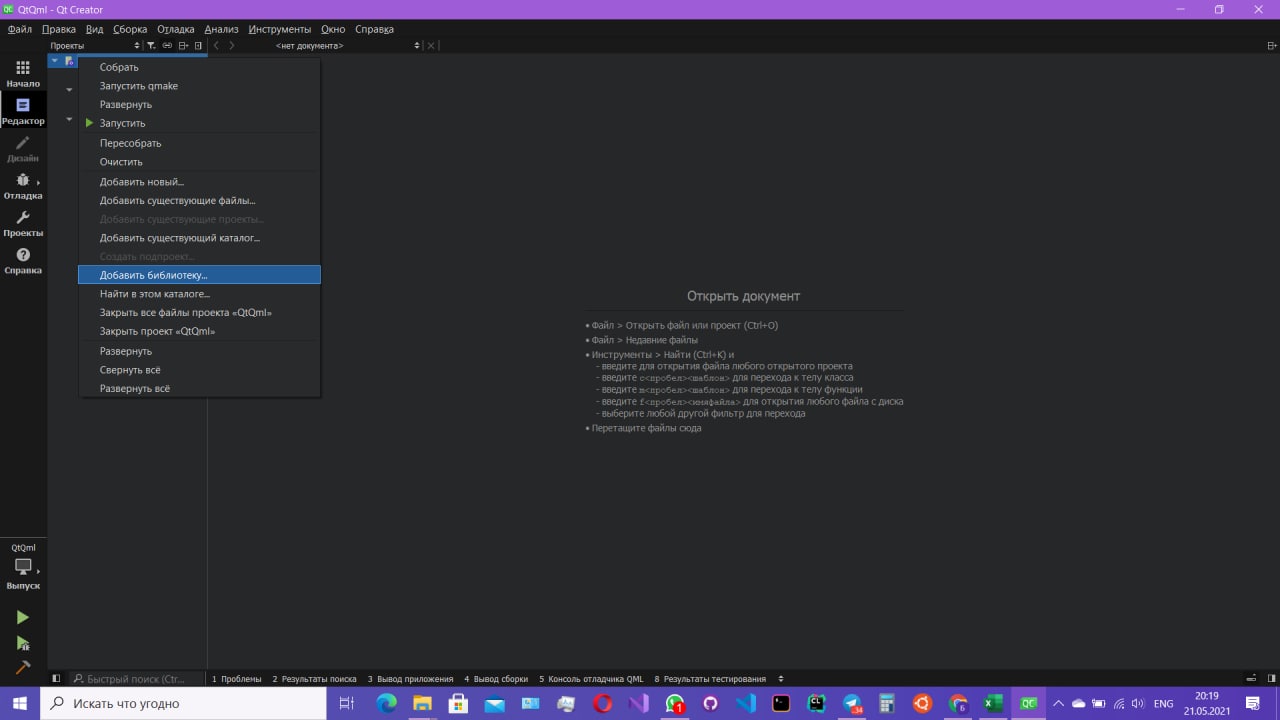Select Добавить библиотеку... menu entry

point(199,275)
